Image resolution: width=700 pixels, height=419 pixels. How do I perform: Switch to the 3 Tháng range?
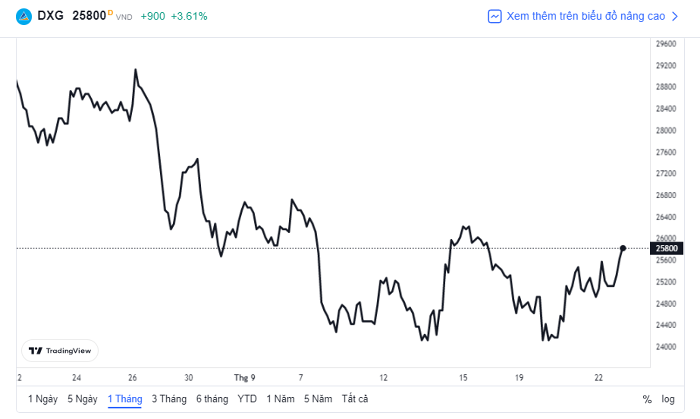click(169, 399)
